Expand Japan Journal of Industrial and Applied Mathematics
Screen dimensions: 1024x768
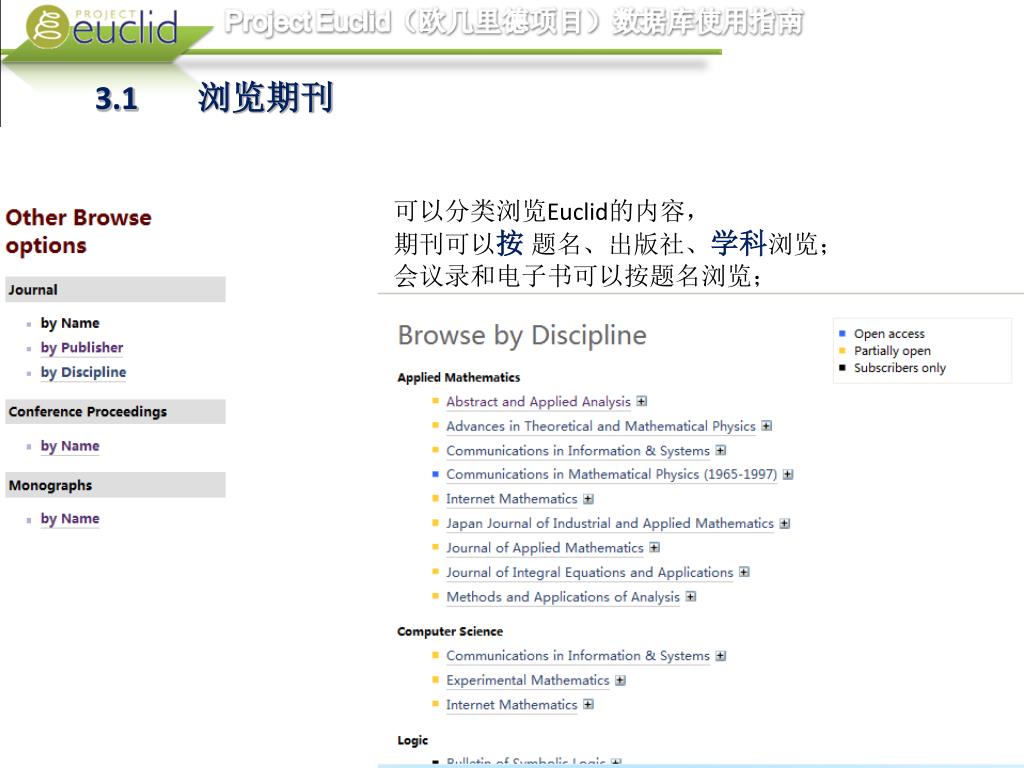[785, 524]
